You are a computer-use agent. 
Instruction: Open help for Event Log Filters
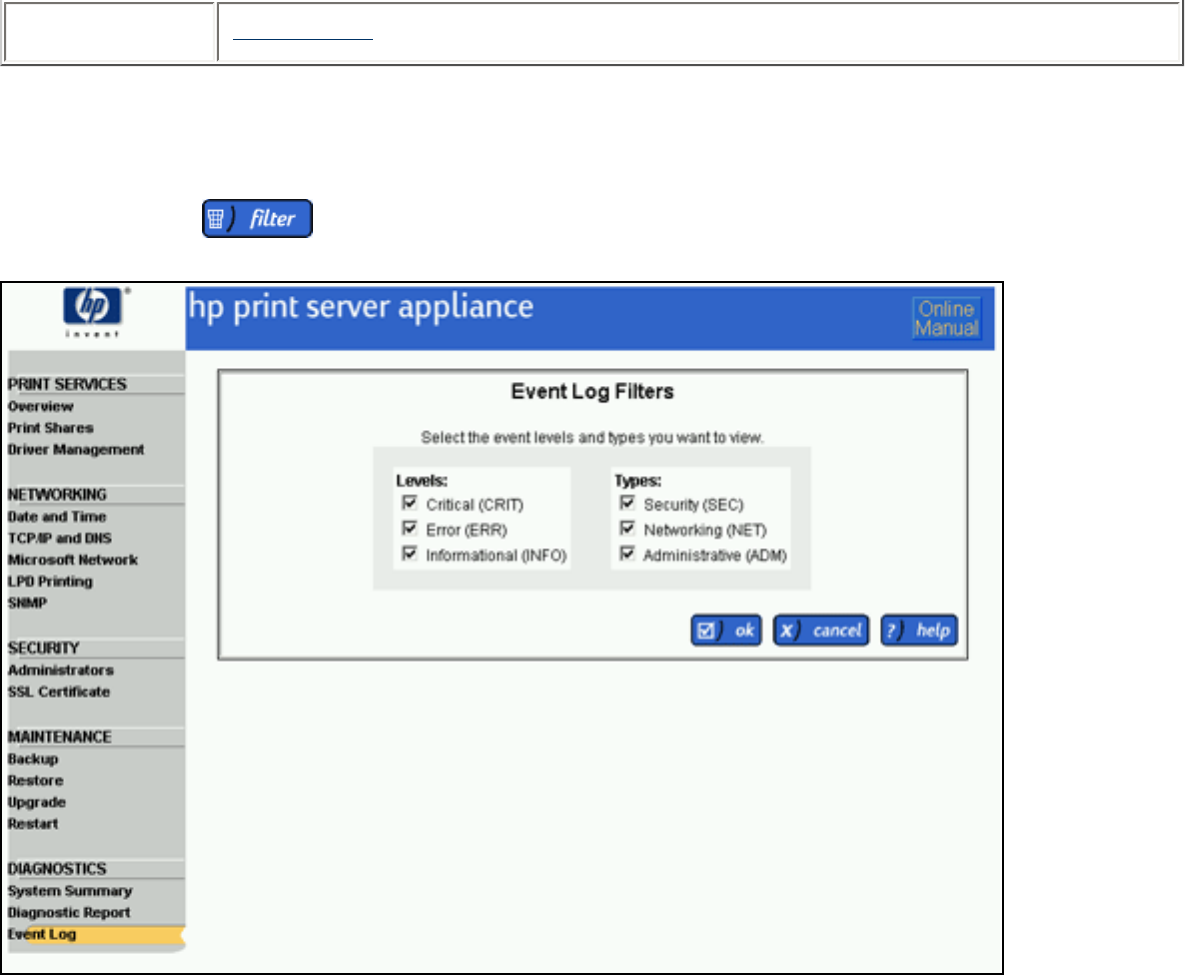[x=919, y=630]
